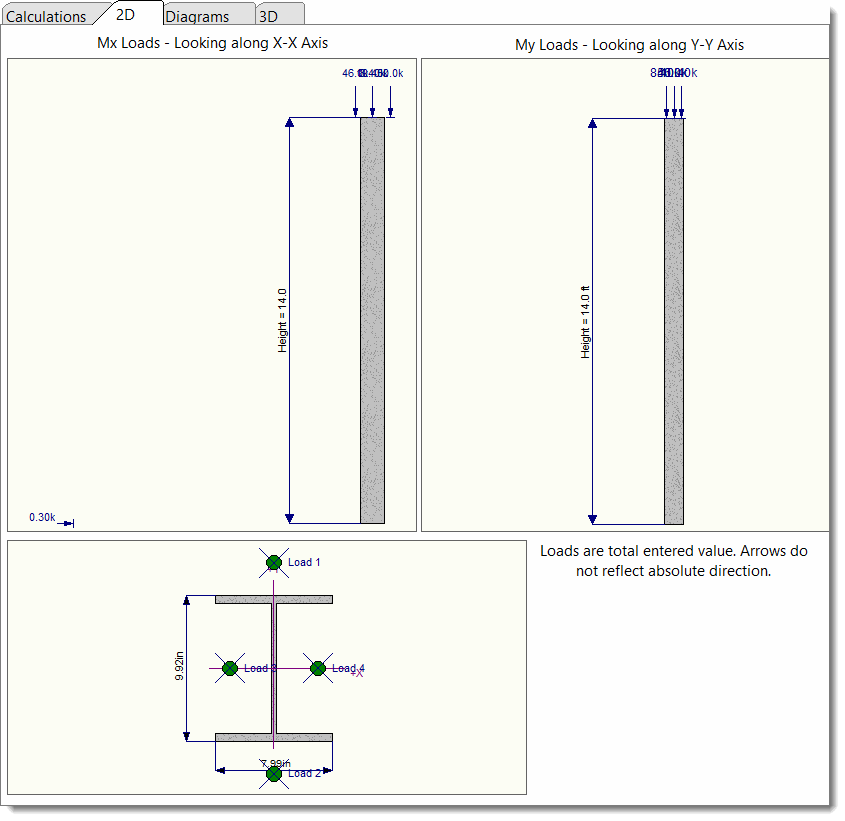Open the Calculations tab
This screenshot has width=845, height=821.
coord(47,16)
